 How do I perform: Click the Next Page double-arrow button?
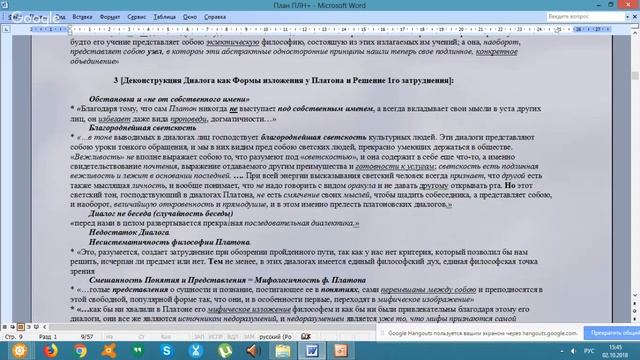click(x=635, y=318)
